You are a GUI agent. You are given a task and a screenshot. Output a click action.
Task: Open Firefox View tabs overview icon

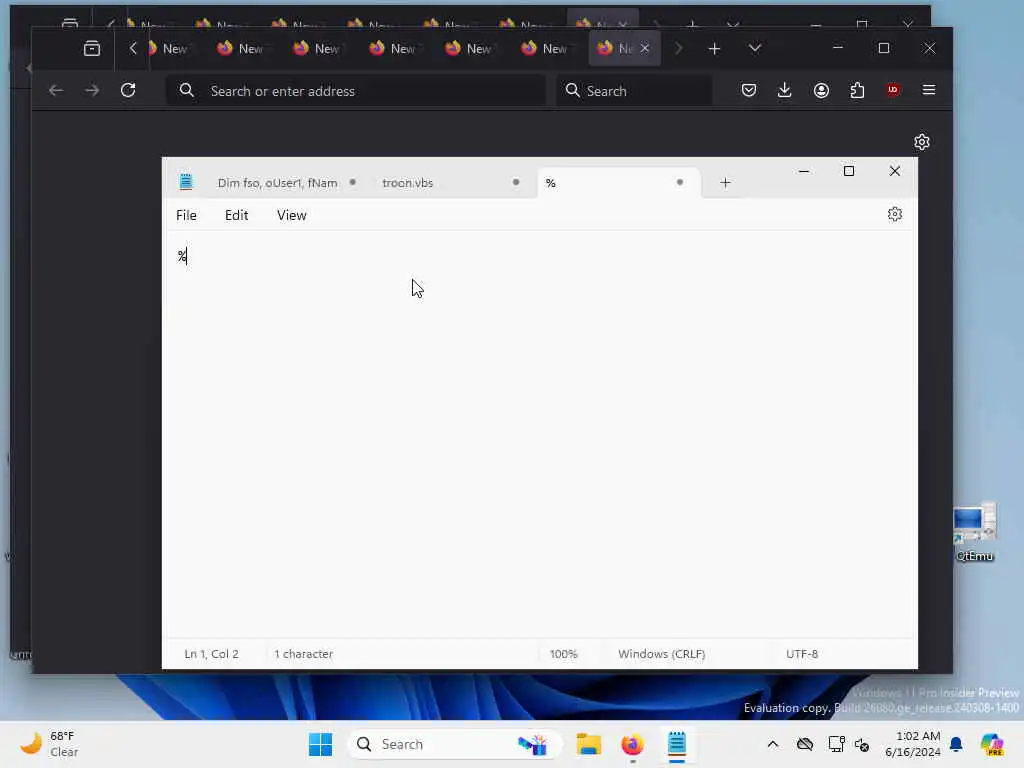[x=92, y=48]
